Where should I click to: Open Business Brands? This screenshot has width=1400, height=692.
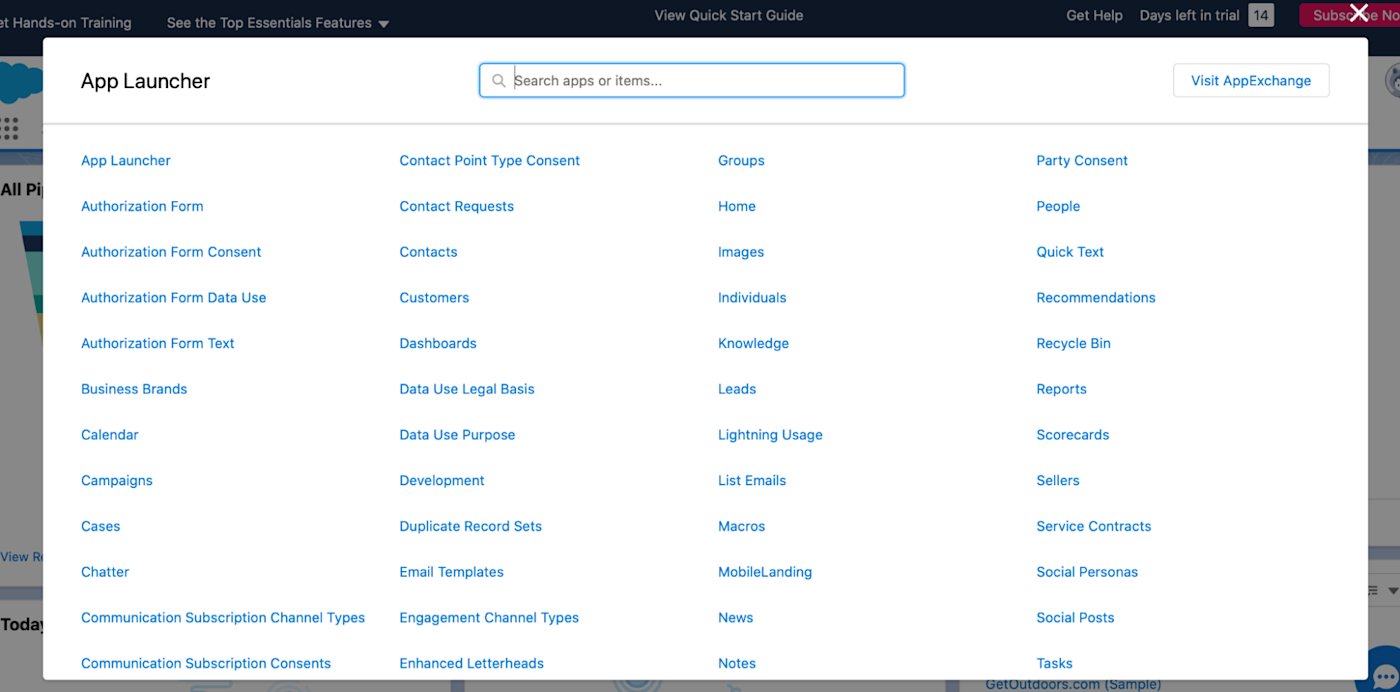pos(134,389)
